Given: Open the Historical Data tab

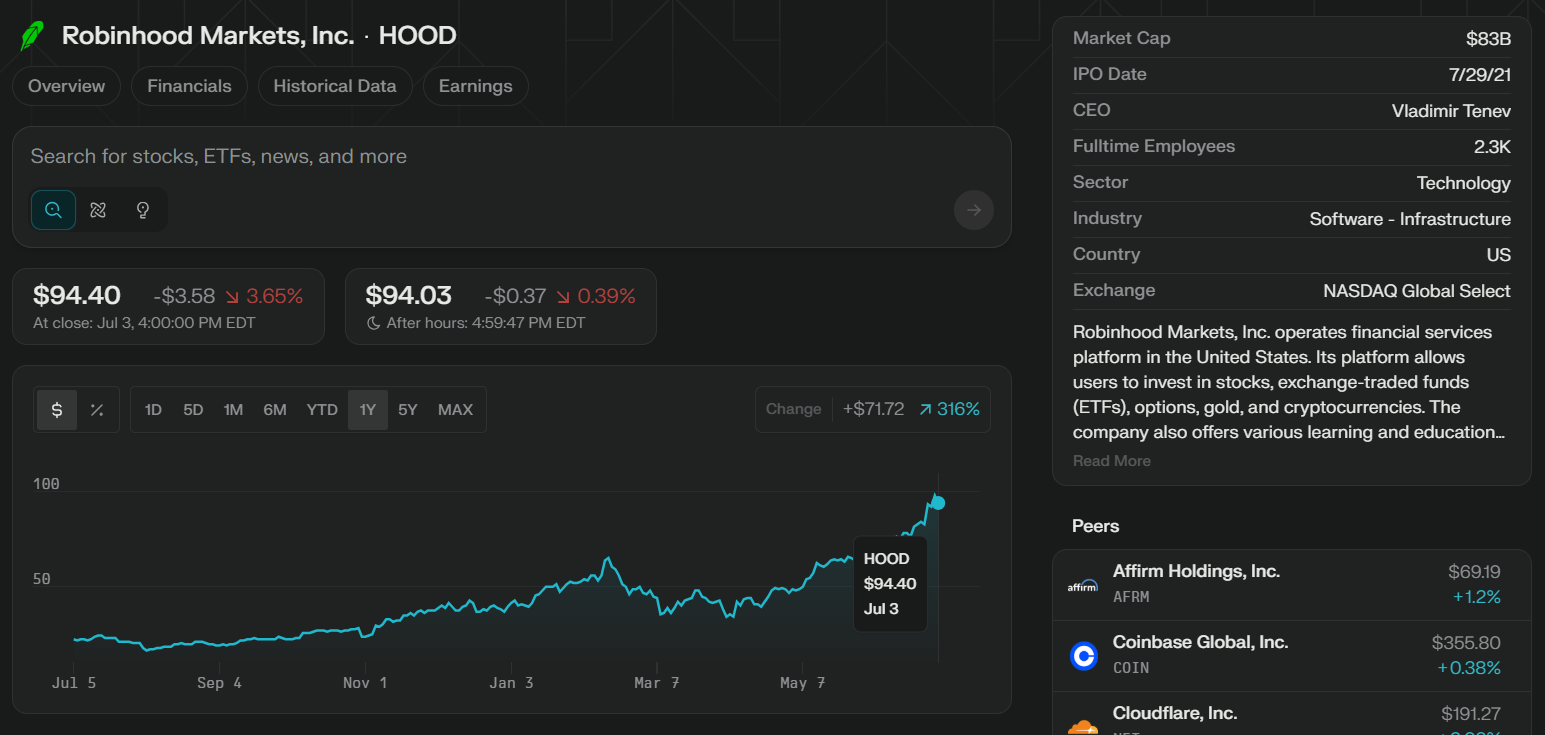Looking at the screenshot, I should click(x=335, y=86).
